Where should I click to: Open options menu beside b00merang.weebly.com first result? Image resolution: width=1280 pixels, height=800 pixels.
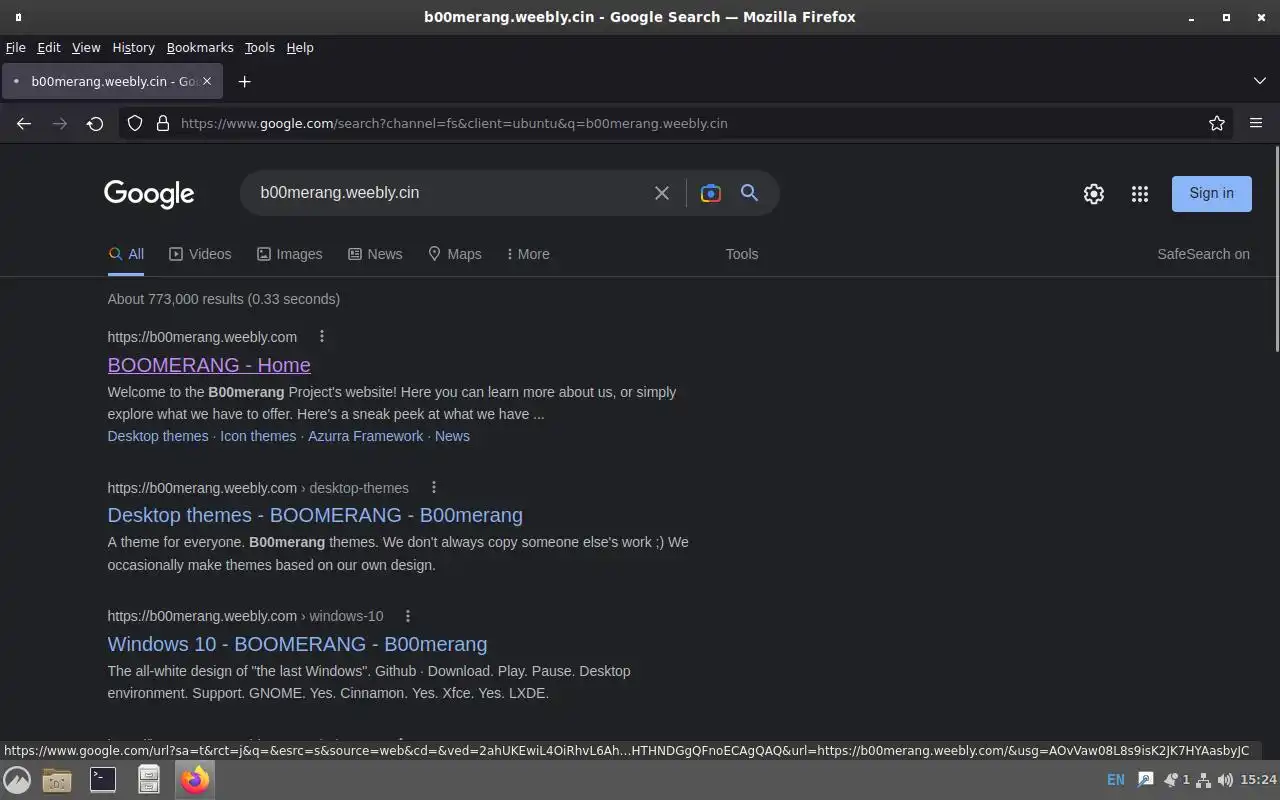pyautogui.click(x=321, y=336)
